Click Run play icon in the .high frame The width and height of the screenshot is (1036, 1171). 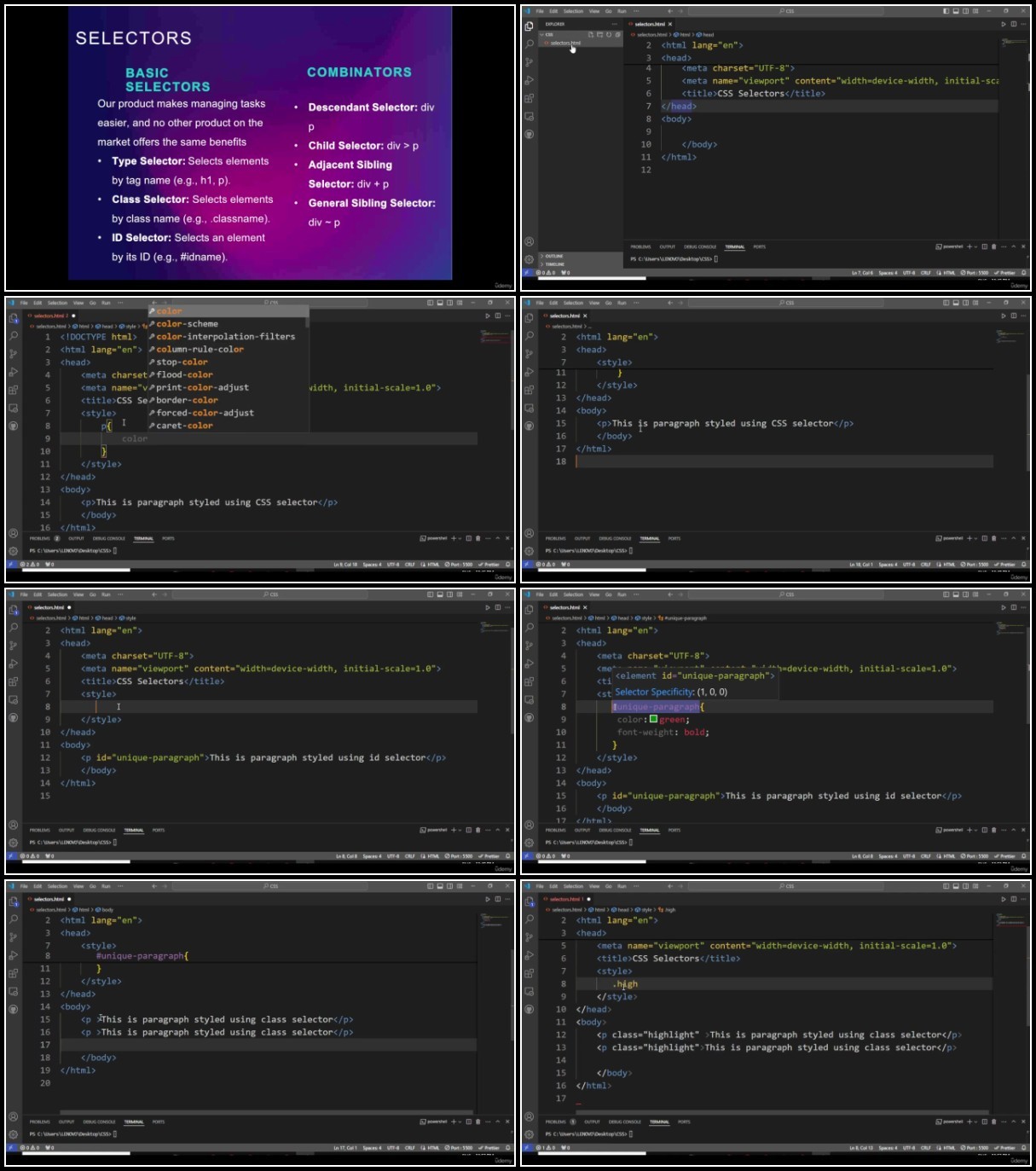click(x=1004, y=899)
